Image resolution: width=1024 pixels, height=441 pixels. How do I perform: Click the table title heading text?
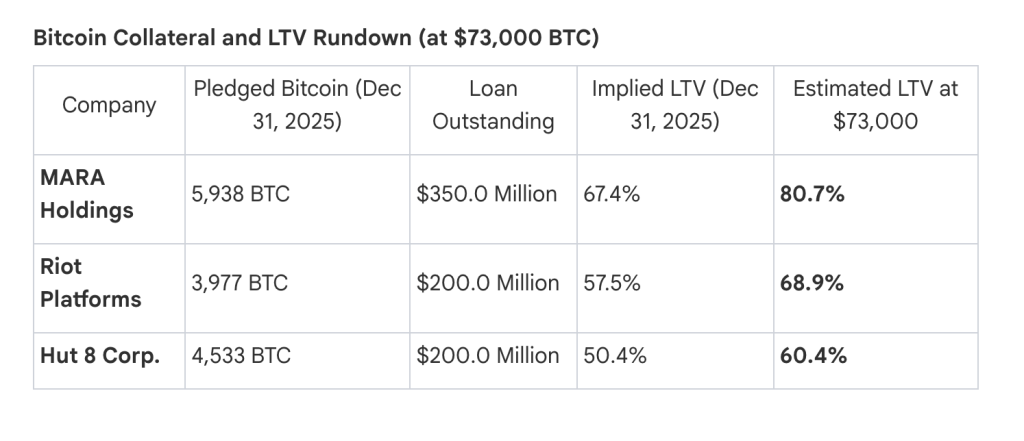(x=316, y=38)
